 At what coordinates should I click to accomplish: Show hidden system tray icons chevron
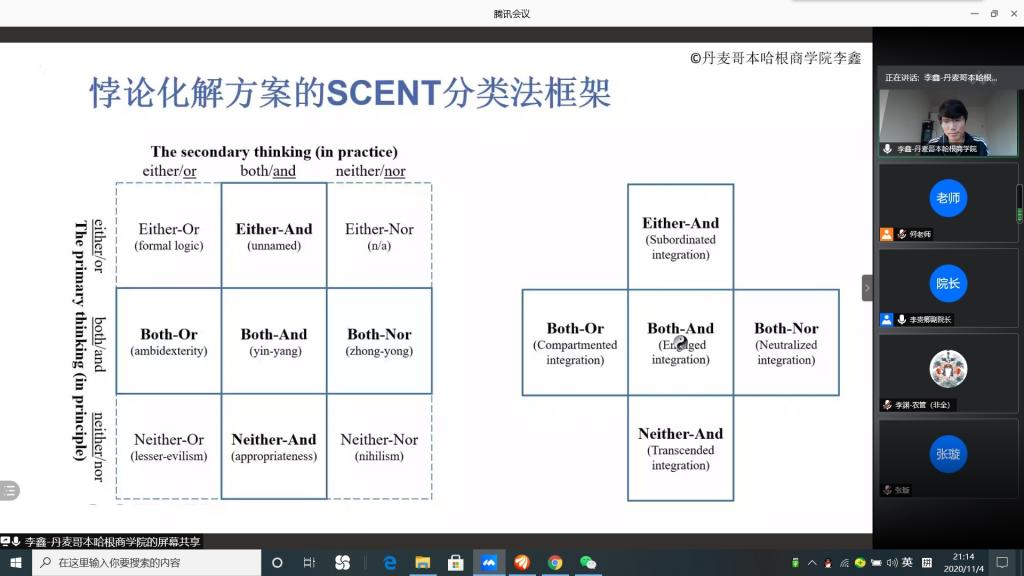click(812, 563)
